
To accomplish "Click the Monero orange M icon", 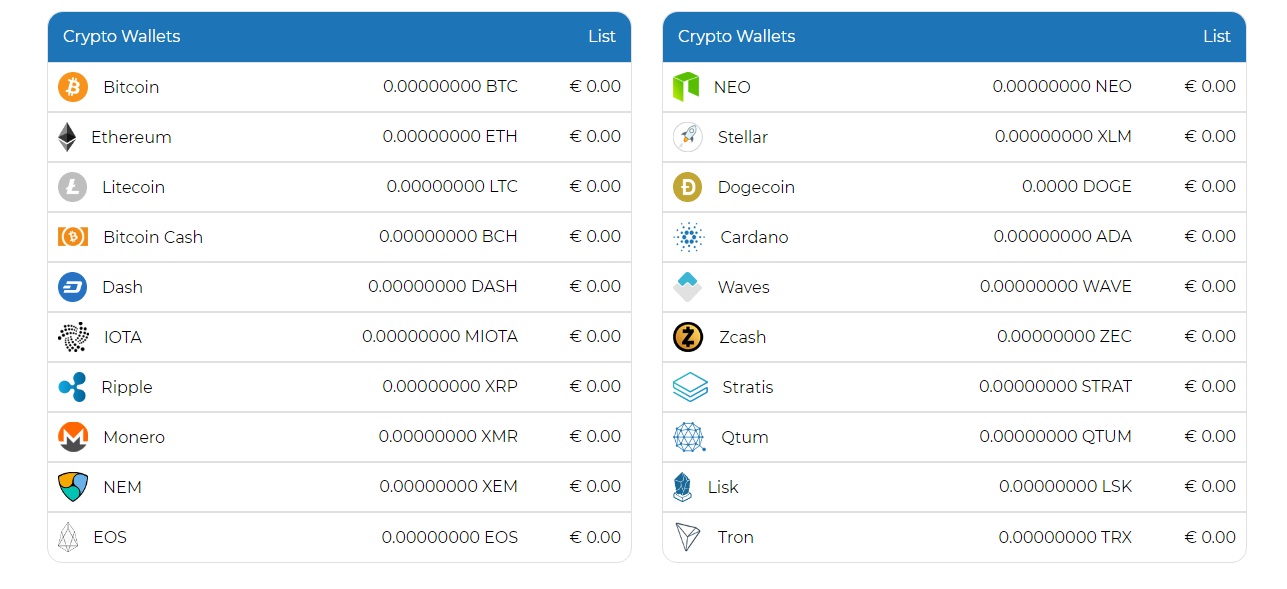I will pyautogui.click(x=73, y=437).
